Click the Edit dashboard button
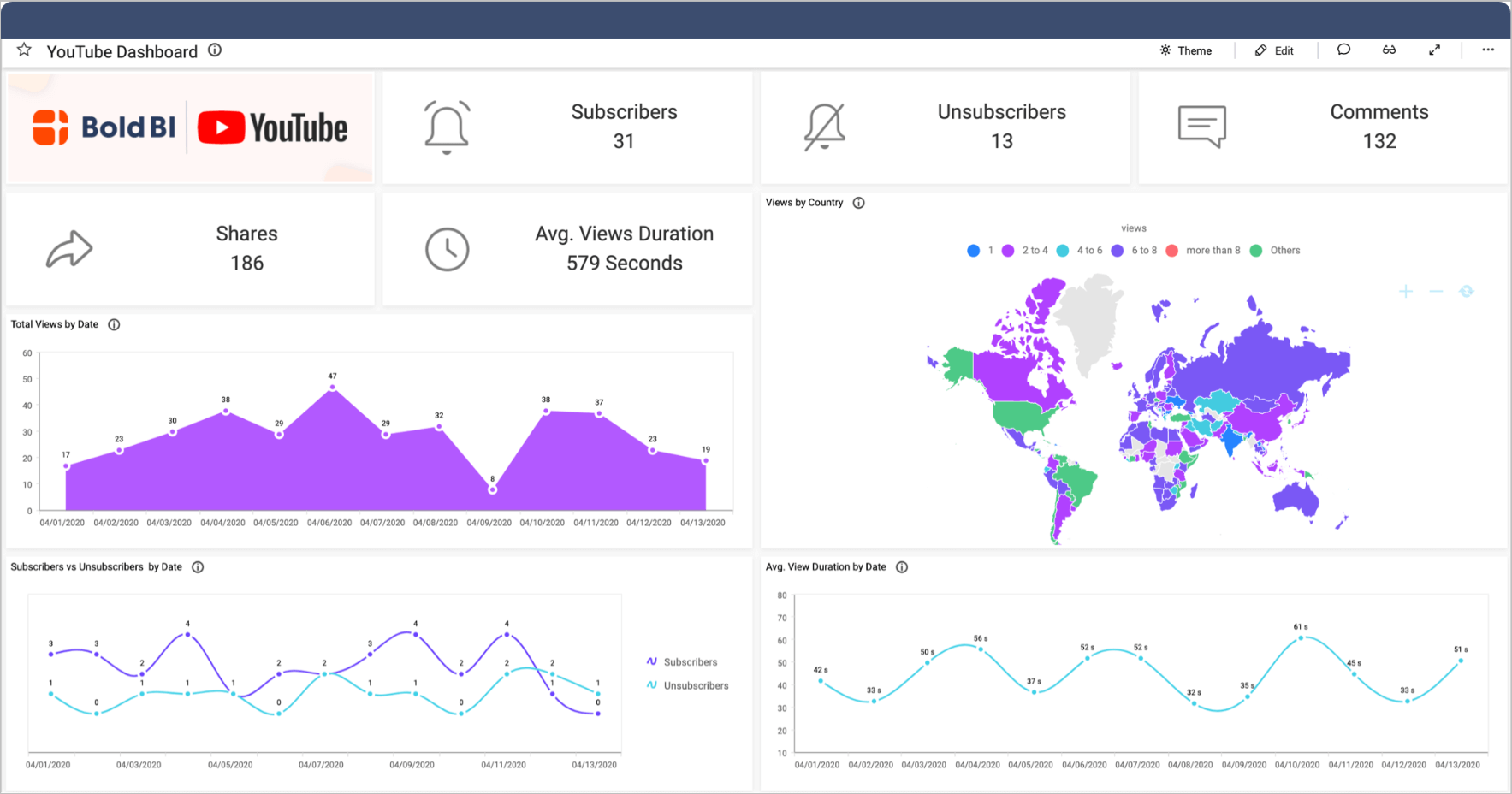This screenshot has width=1512, height=794. pyautogui.click(x=1274, y=50)
